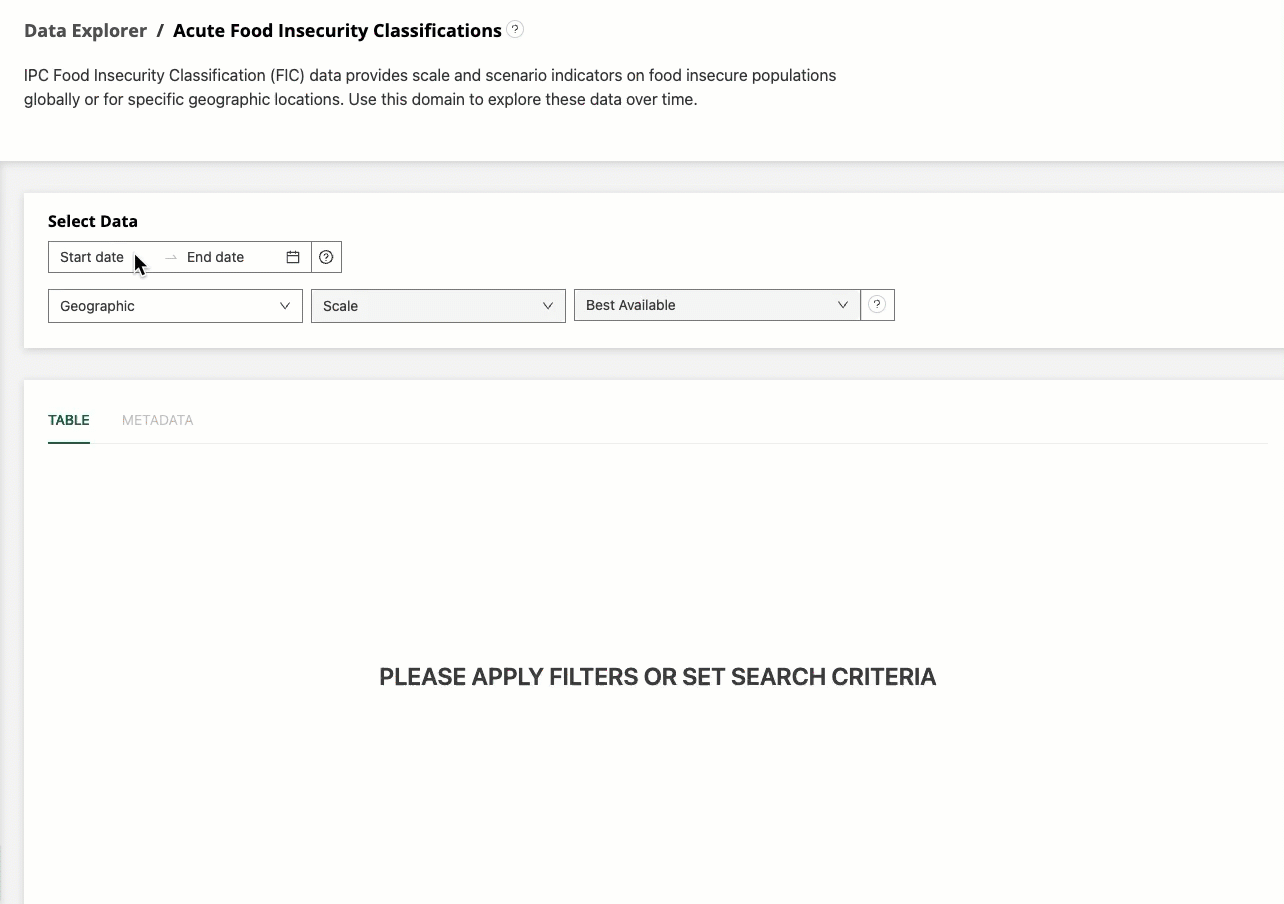Navigate back using the Data Explorer breadcrumb

(85, 30)
